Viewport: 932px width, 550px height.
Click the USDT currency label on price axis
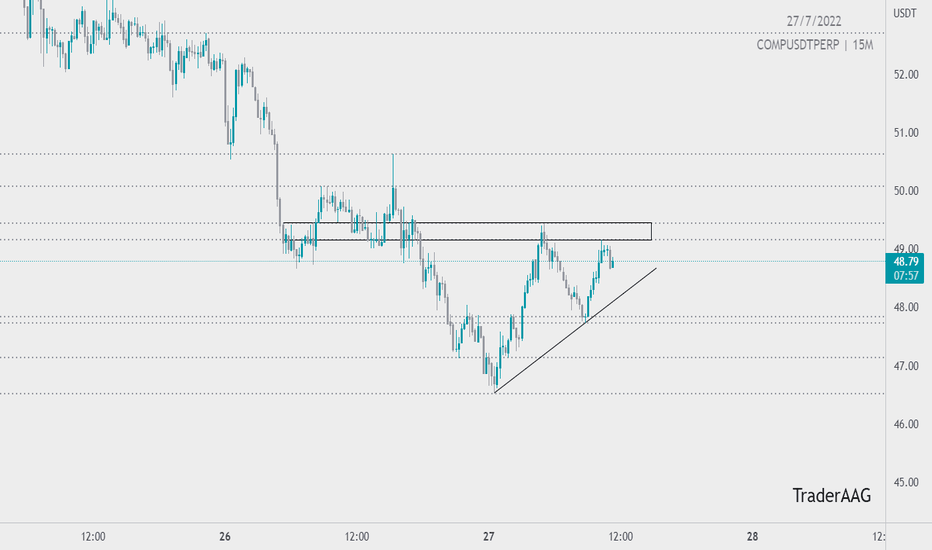905,13
